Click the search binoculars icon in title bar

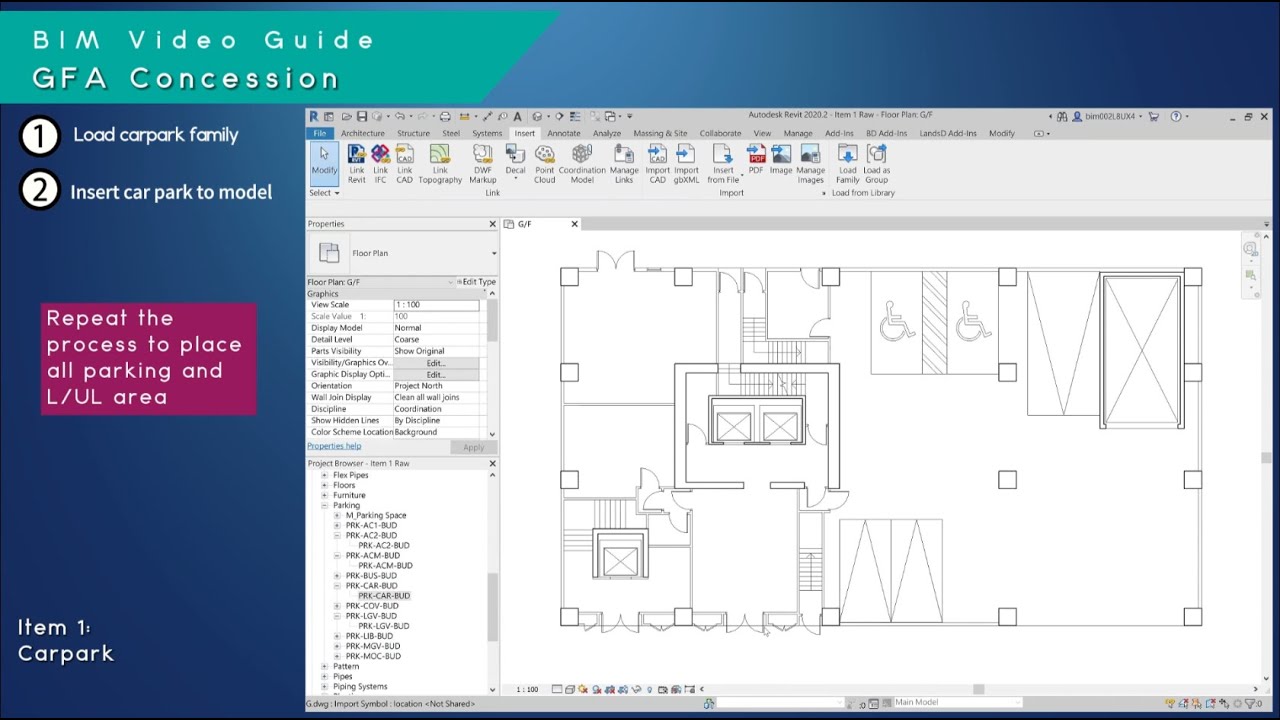pyautogui.click(x=1063, y=117)
